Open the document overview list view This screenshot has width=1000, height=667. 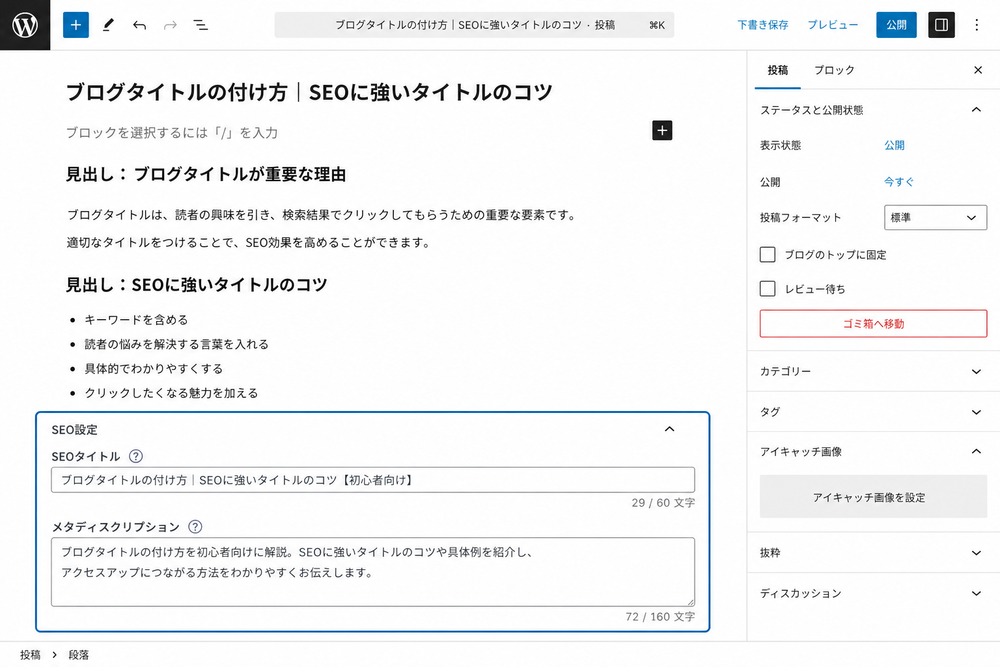pos(201,26)
